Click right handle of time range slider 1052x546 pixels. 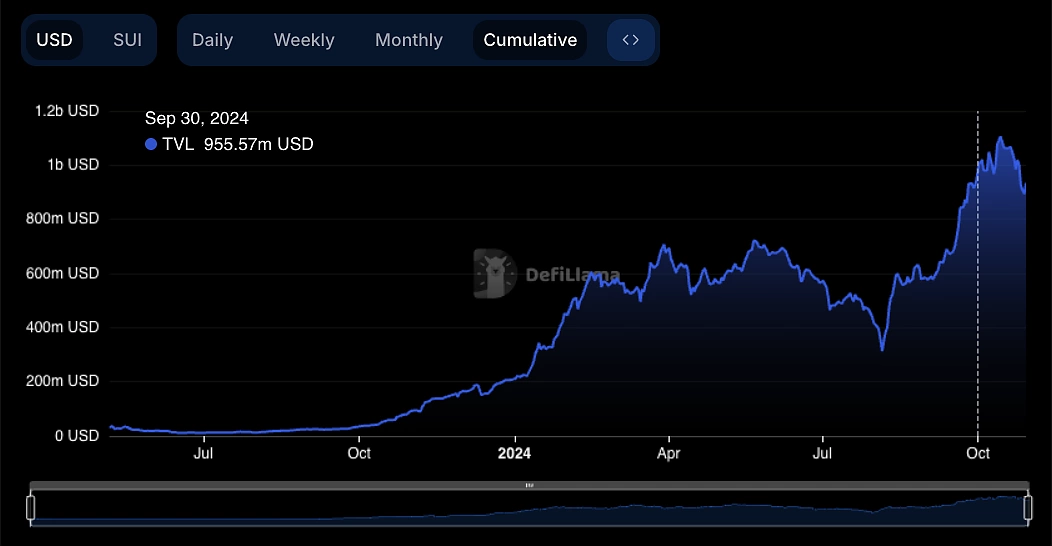tap(1027, 508)
